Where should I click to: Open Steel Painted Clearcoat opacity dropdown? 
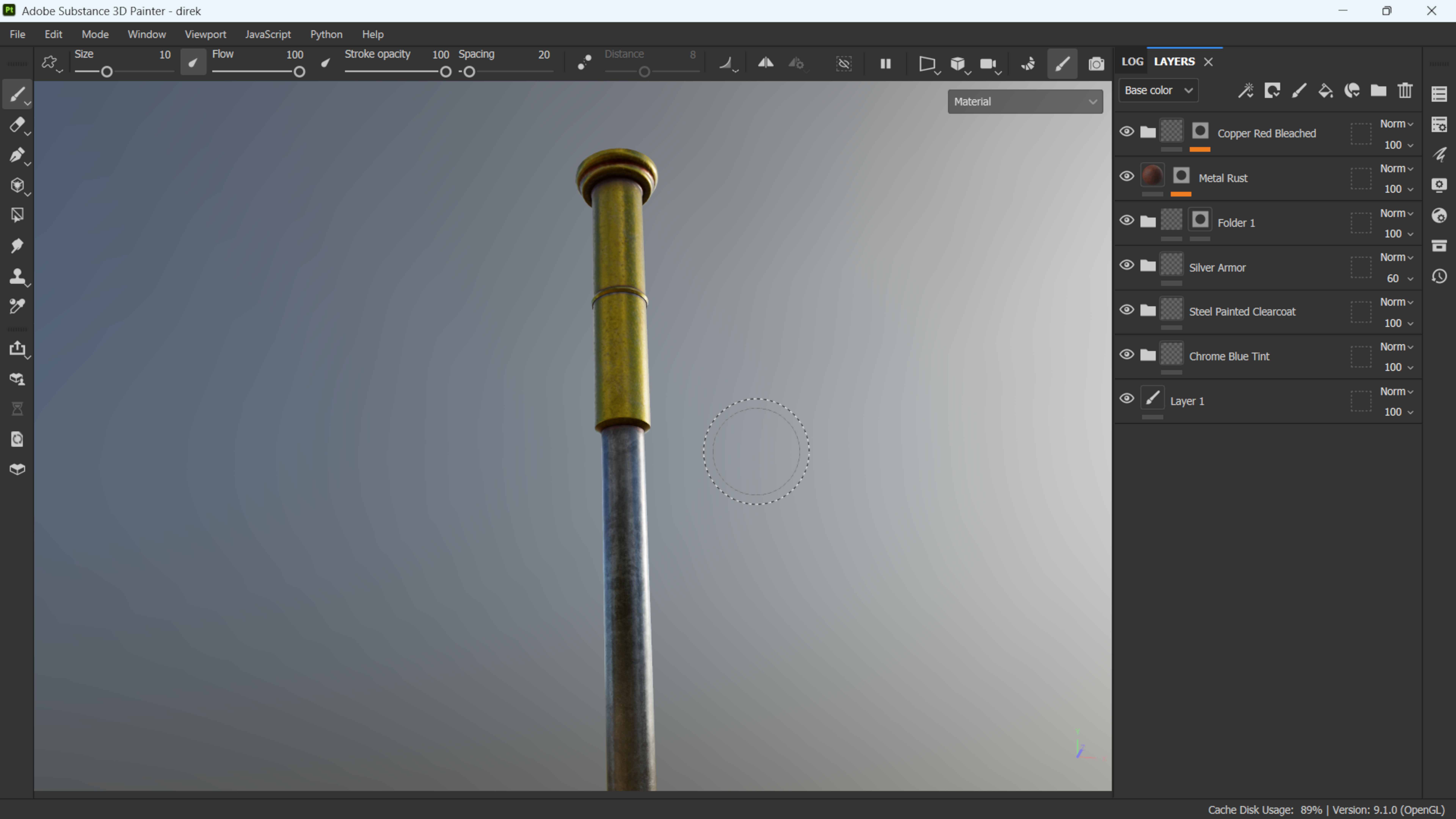coord(1399,323)
